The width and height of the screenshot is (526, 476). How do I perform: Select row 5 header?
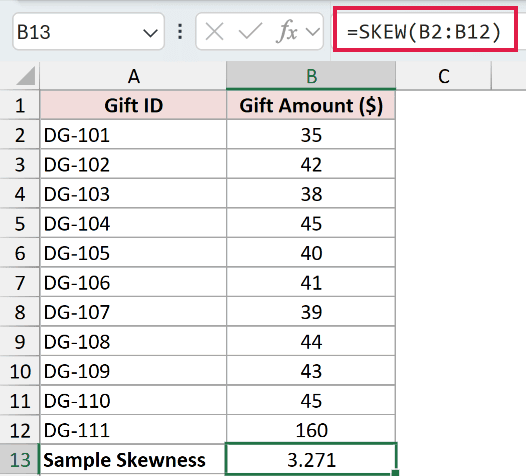(20, 223)
